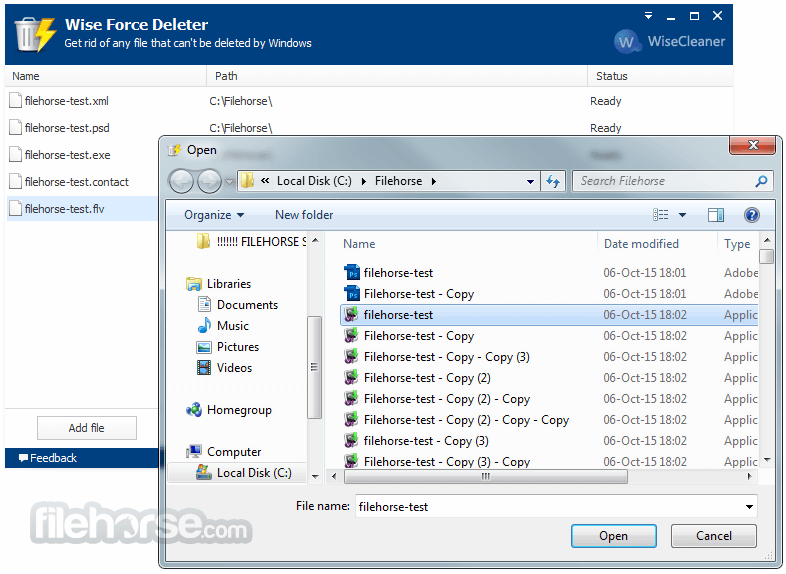
Task: Click the breadcrumb overflow double chevron
Action: pos(265,181)
